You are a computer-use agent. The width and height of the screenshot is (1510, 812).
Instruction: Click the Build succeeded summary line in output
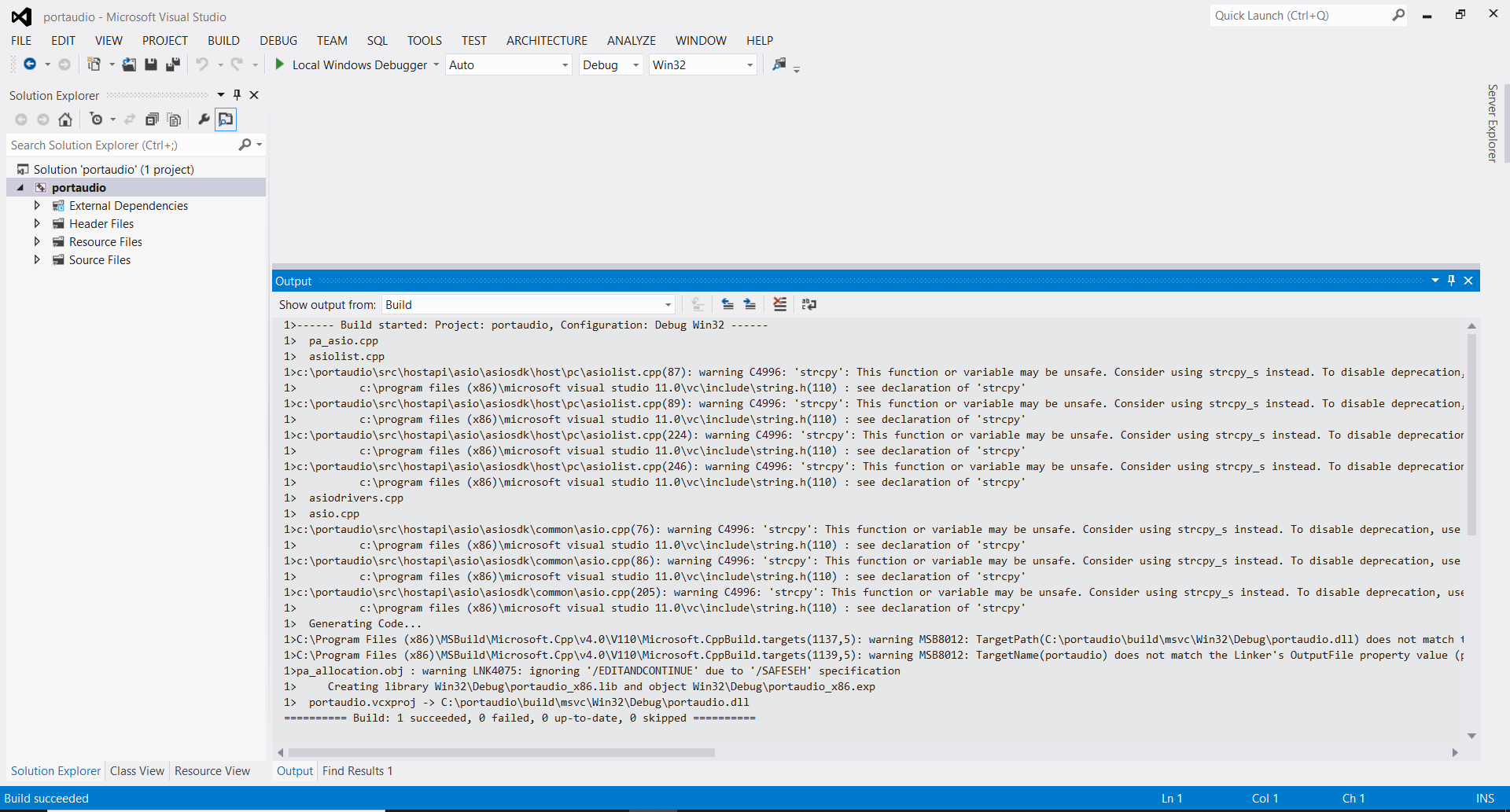click(520, 718)
